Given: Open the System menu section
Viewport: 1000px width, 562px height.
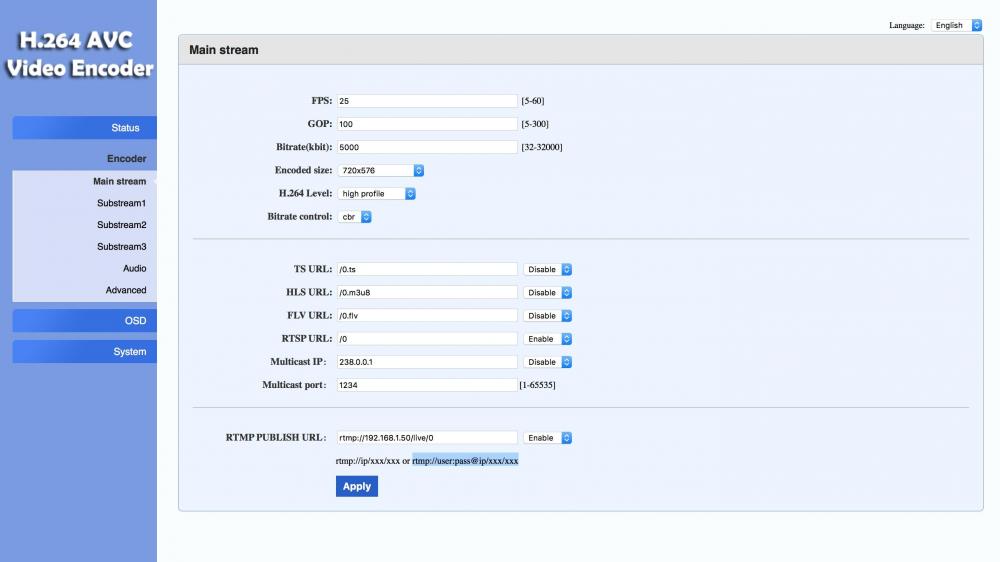Looking at the screenshot, I should pyautogui.click(x=85, y=352).
